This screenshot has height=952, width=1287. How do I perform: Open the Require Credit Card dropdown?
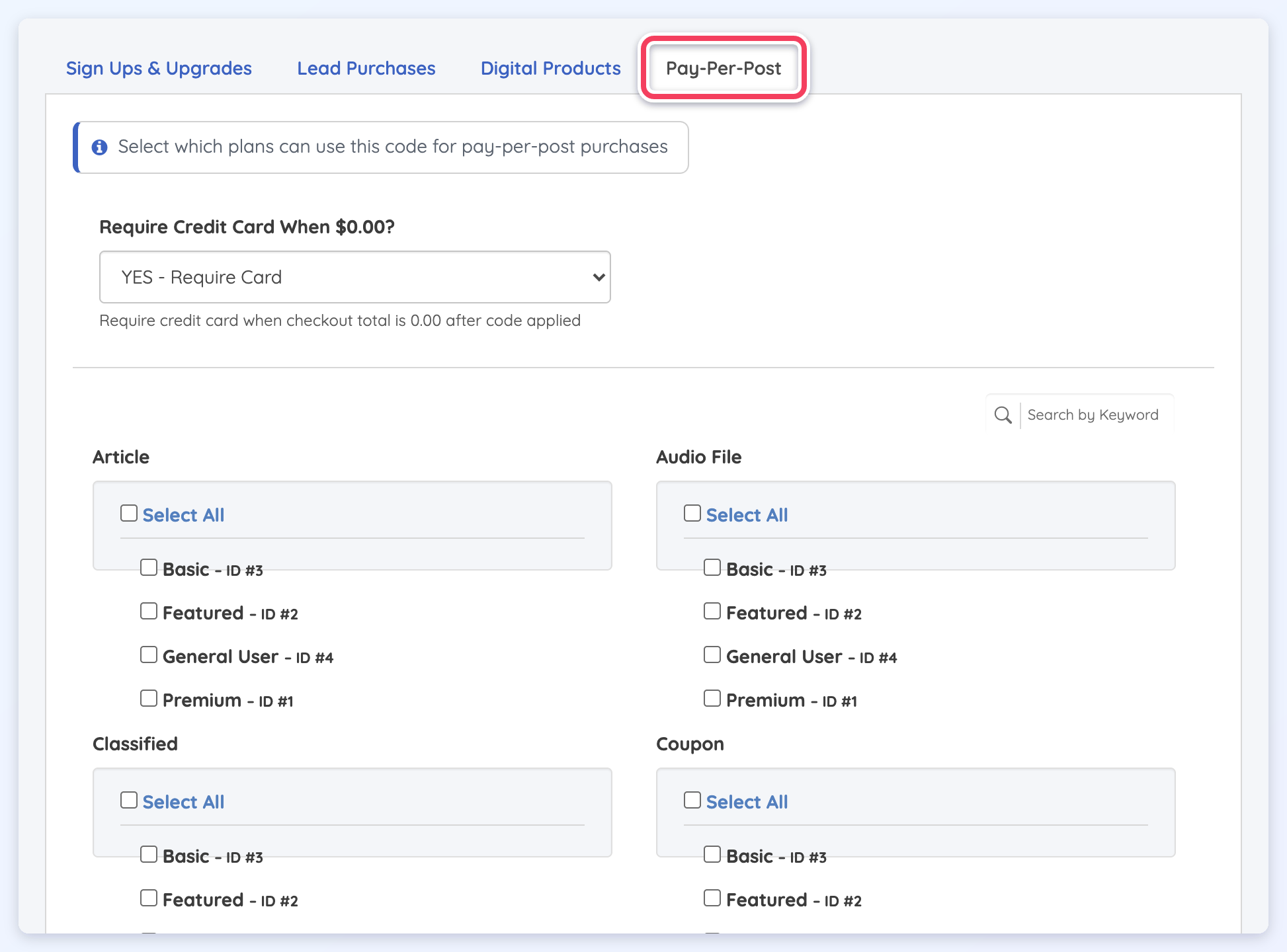point(355,277)
